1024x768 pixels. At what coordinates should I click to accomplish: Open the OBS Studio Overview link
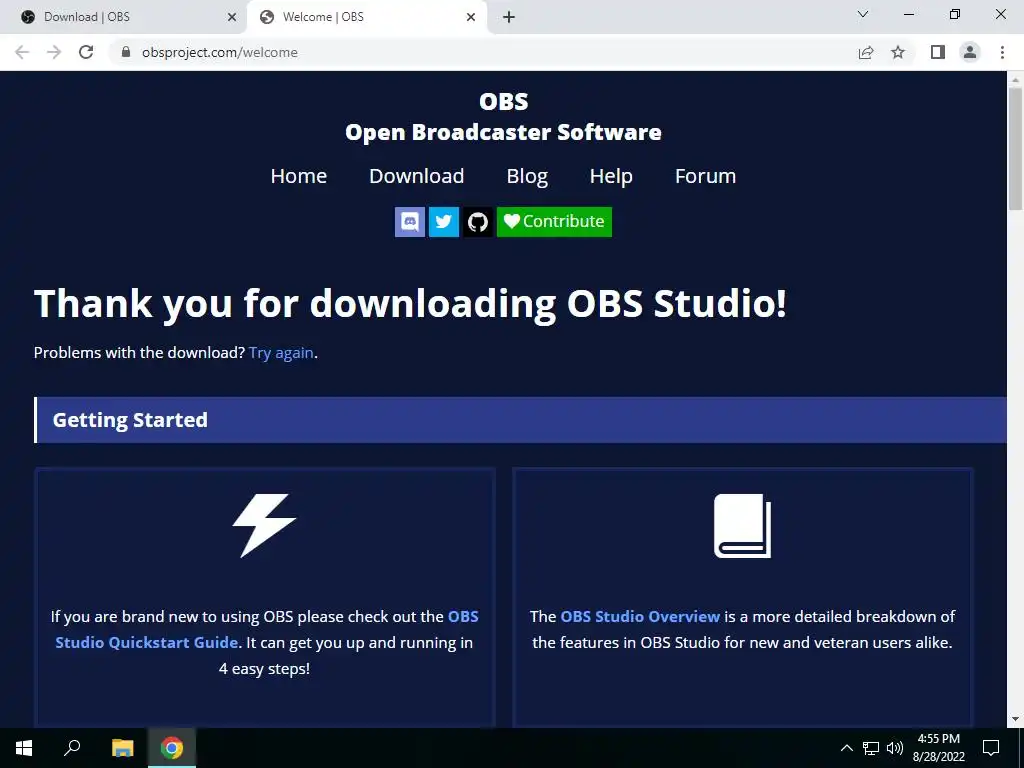coord(640,616)
